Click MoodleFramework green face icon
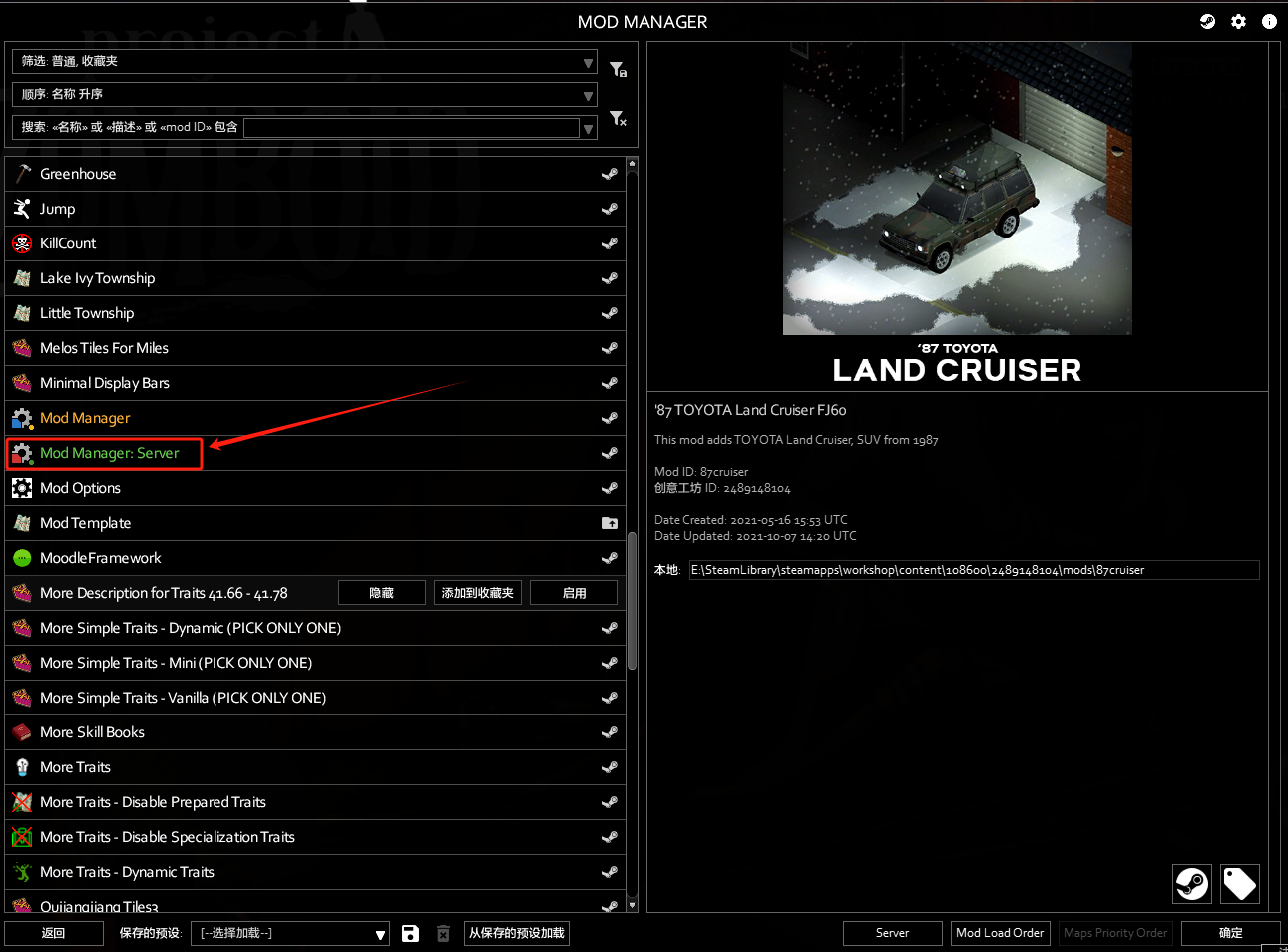Screen dimensions: 1288x952 tap(22, 558)
